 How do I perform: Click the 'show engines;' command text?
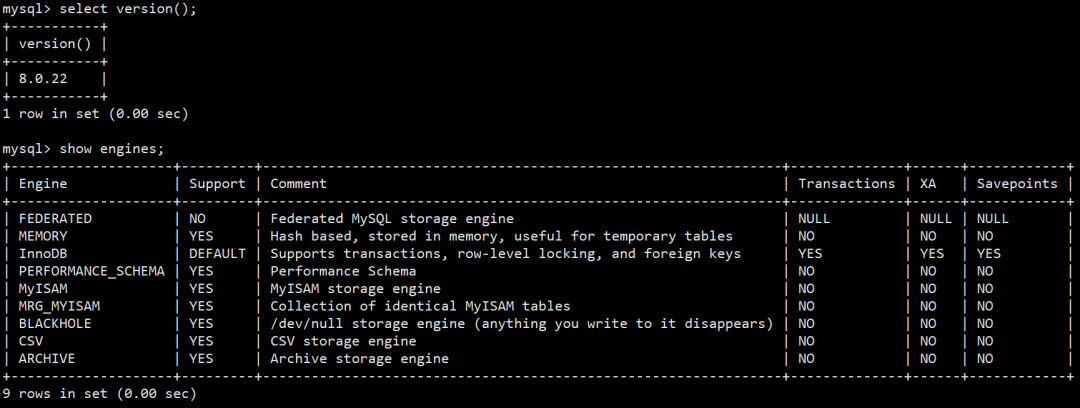coord(112,149)
